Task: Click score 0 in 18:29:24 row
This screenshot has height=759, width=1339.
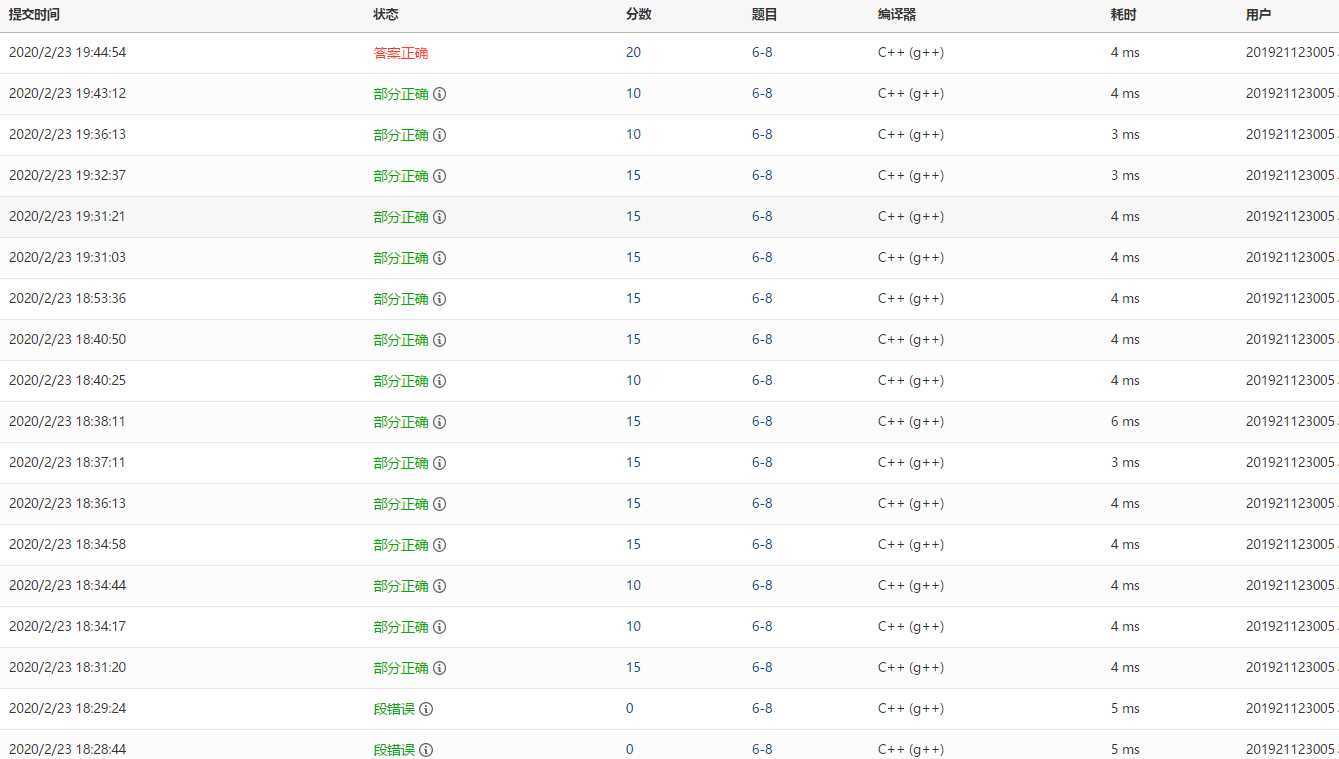Action: [629, 708]
